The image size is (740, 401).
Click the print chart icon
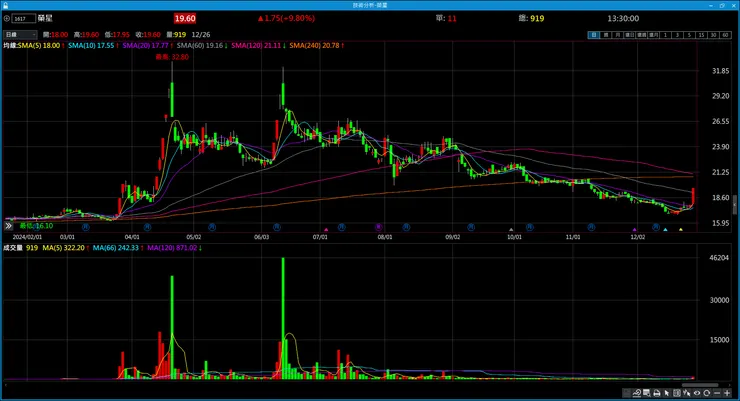click(656, 393)
